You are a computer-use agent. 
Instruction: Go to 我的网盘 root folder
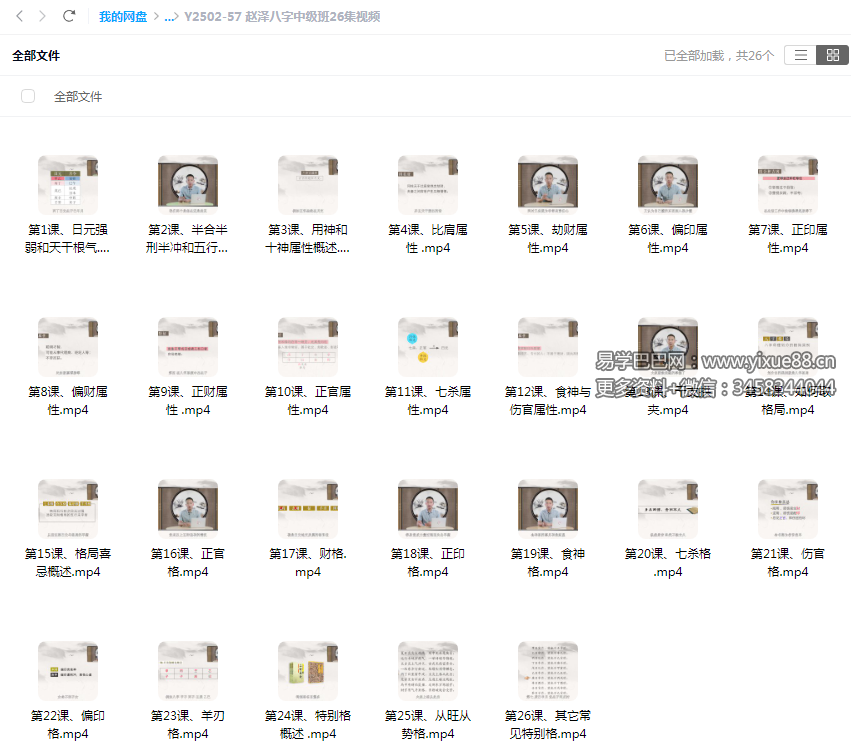click(x=123, y=17)
